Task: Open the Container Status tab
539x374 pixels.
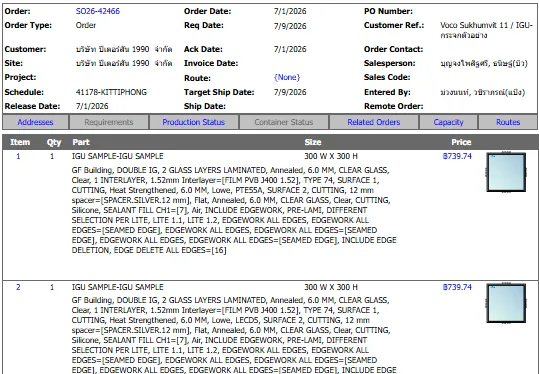Action: [284, 122]
